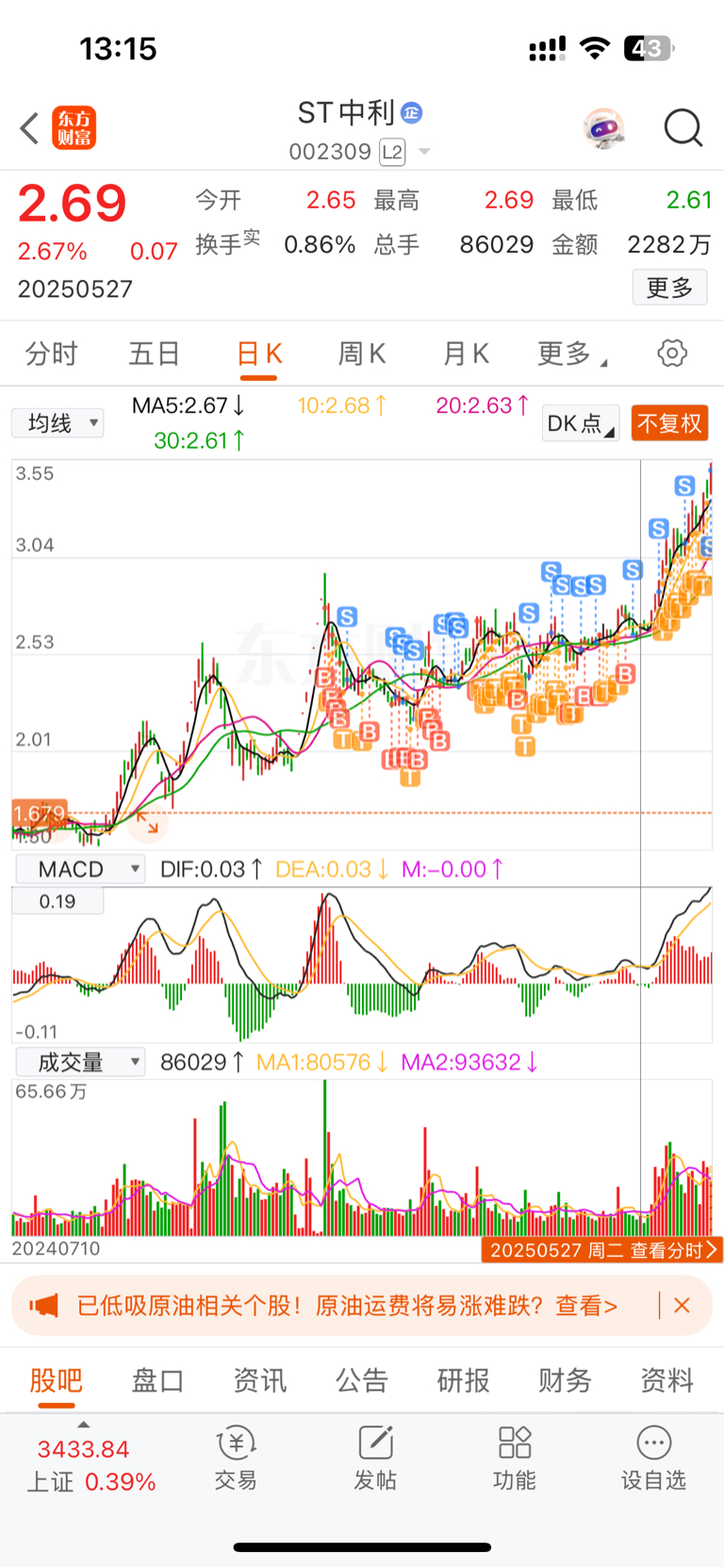Tap the back arrow icon
Image resolution: width=724 pixels, height=1568 pixels.
click(x=29, y=128)
